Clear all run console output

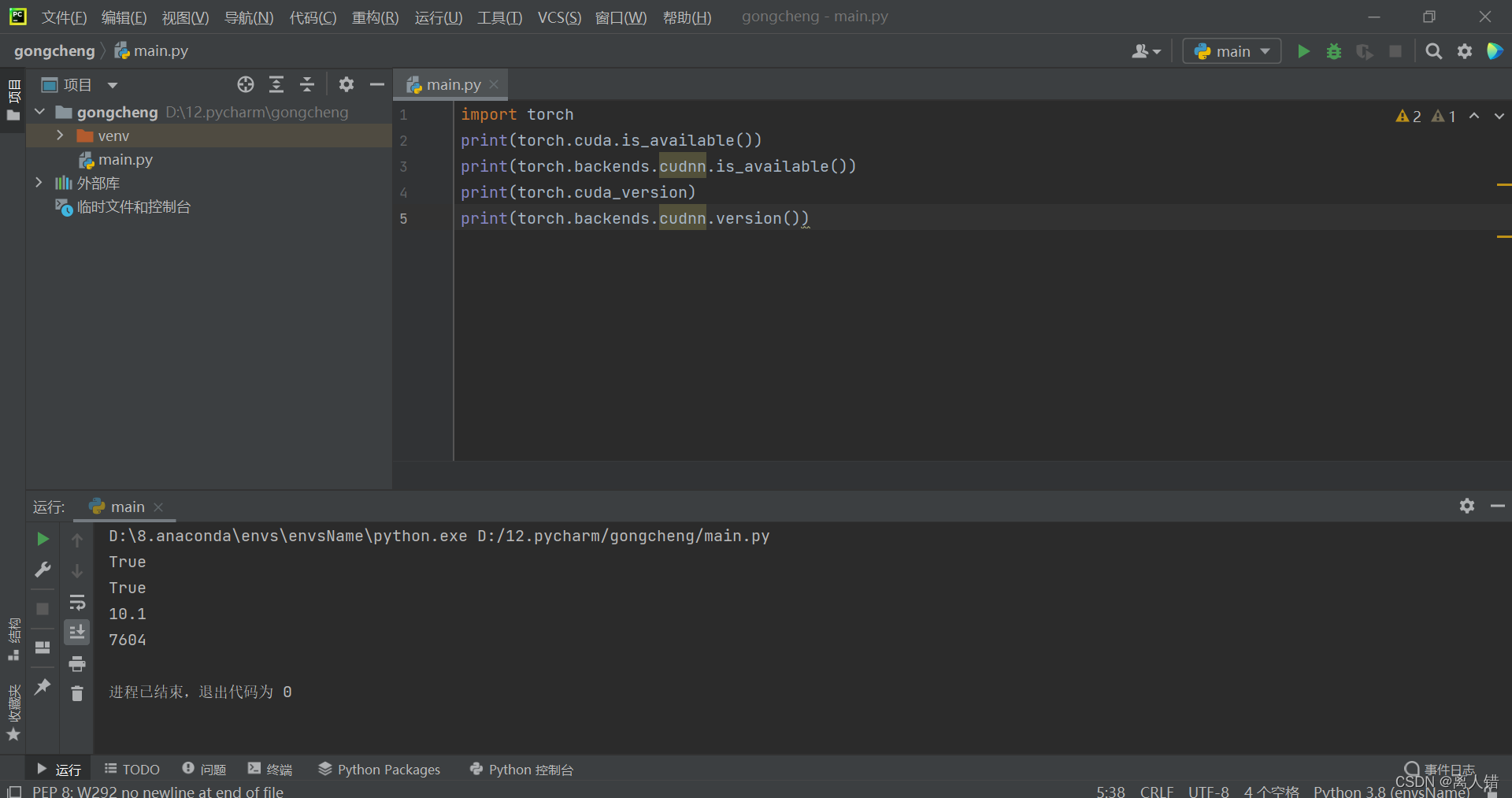[x=77, y=693]
